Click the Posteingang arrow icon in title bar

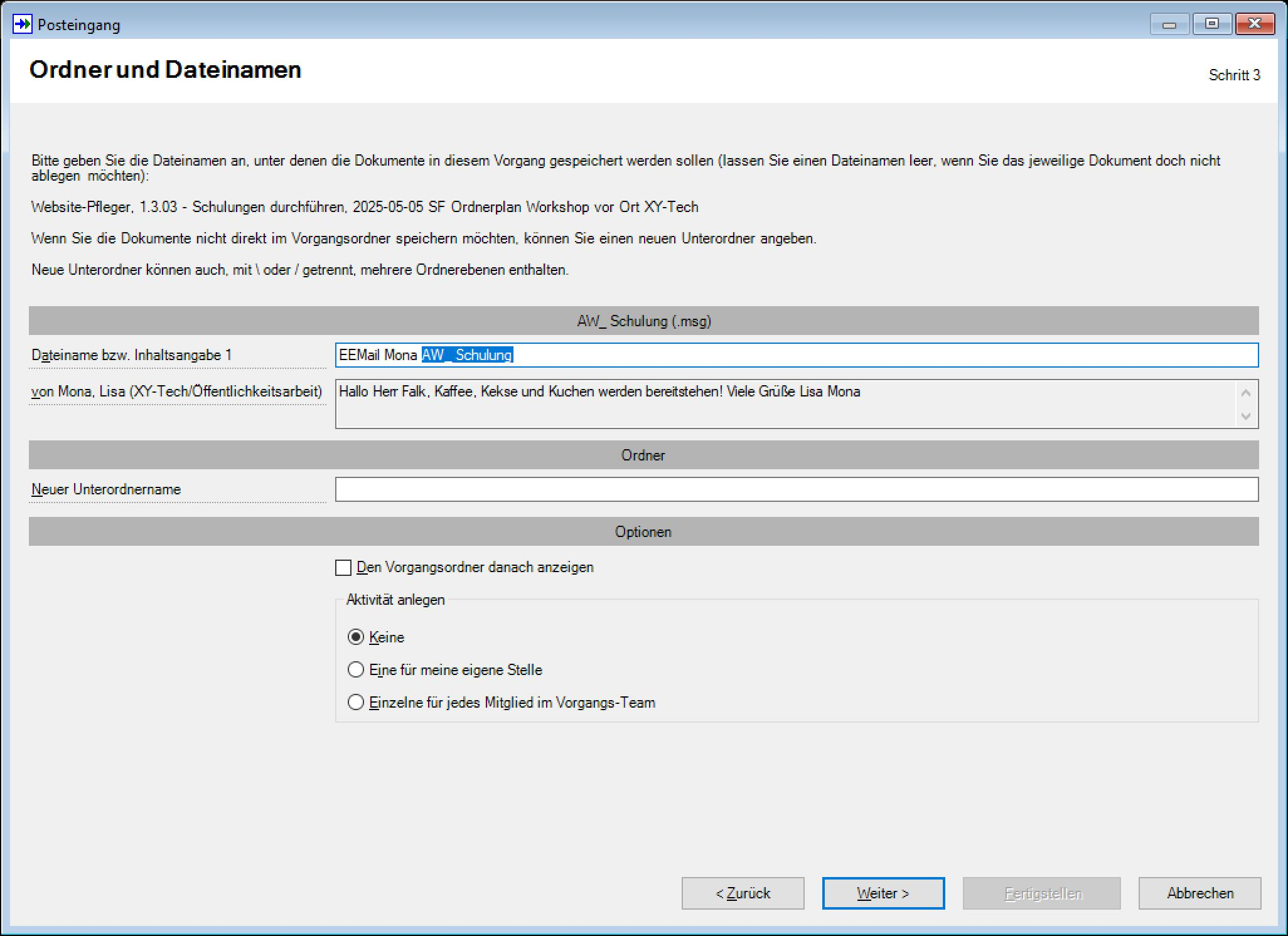[22, 24]
